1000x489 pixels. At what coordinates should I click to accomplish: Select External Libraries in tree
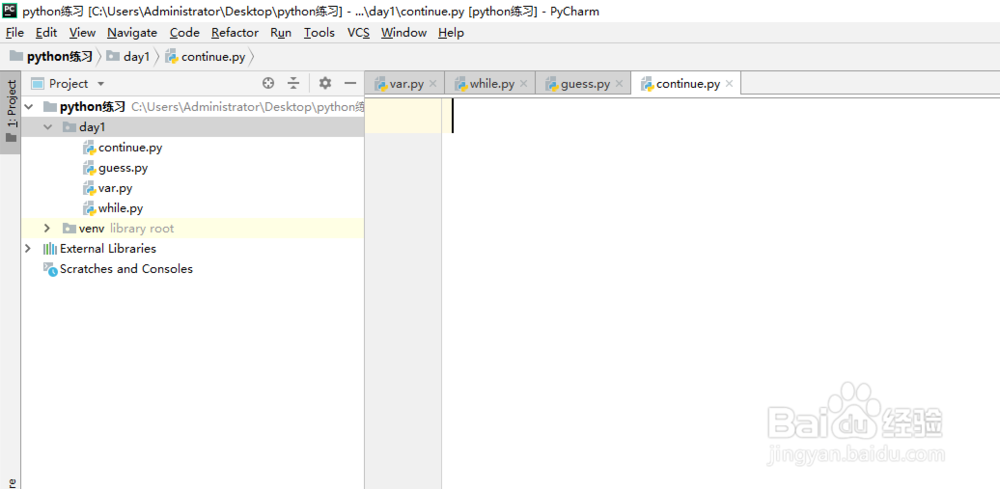193,249
